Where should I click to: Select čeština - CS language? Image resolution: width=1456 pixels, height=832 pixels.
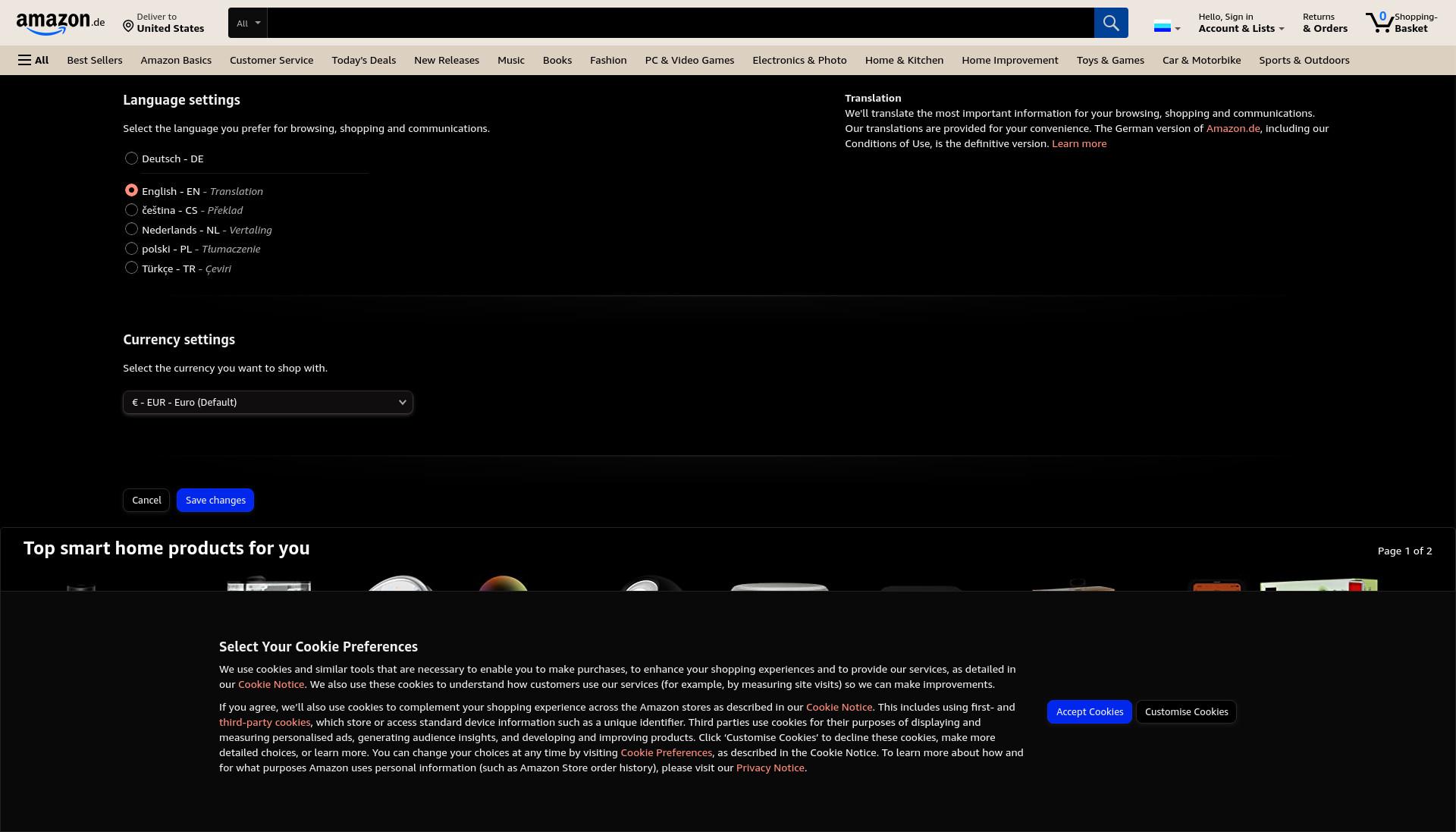(131, 209)
